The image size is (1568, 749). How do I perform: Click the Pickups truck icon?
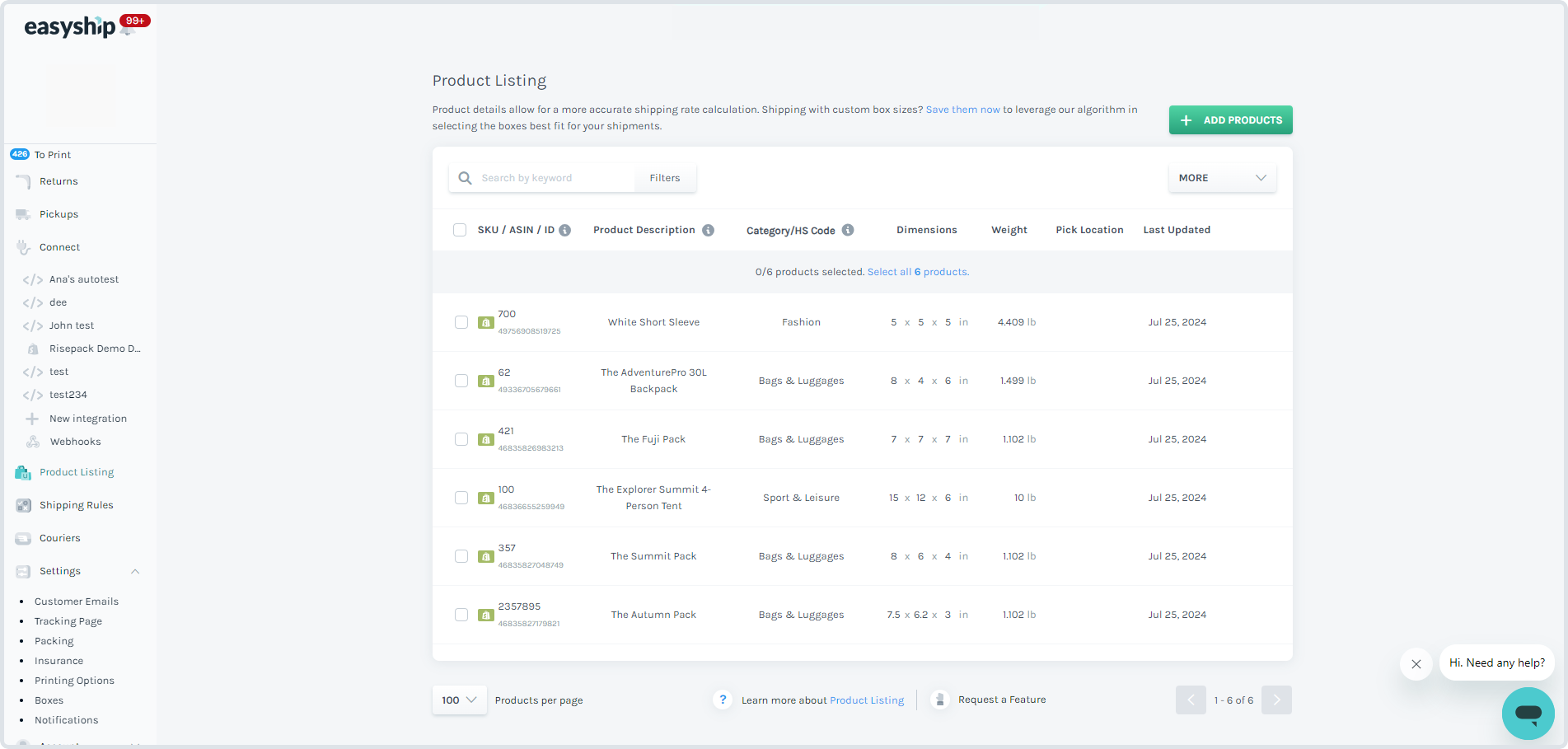click(23, 214)
